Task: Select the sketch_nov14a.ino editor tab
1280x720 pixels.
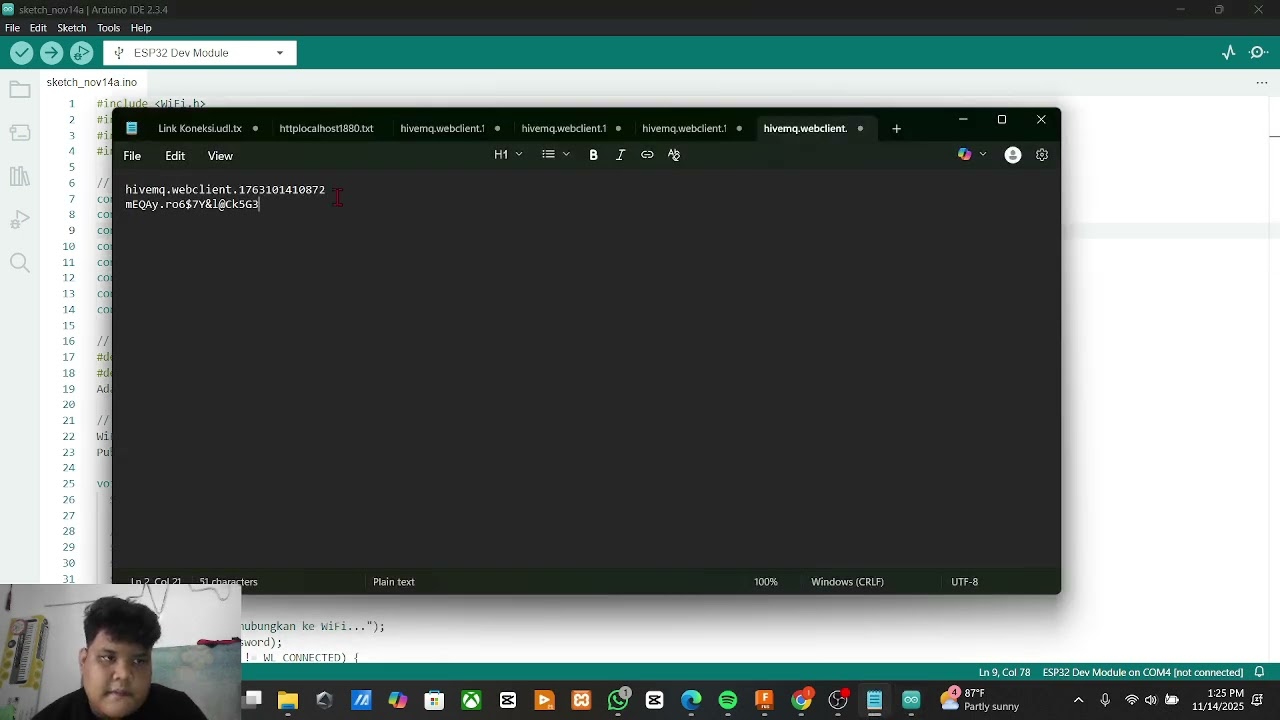Action: click(91, 82)
